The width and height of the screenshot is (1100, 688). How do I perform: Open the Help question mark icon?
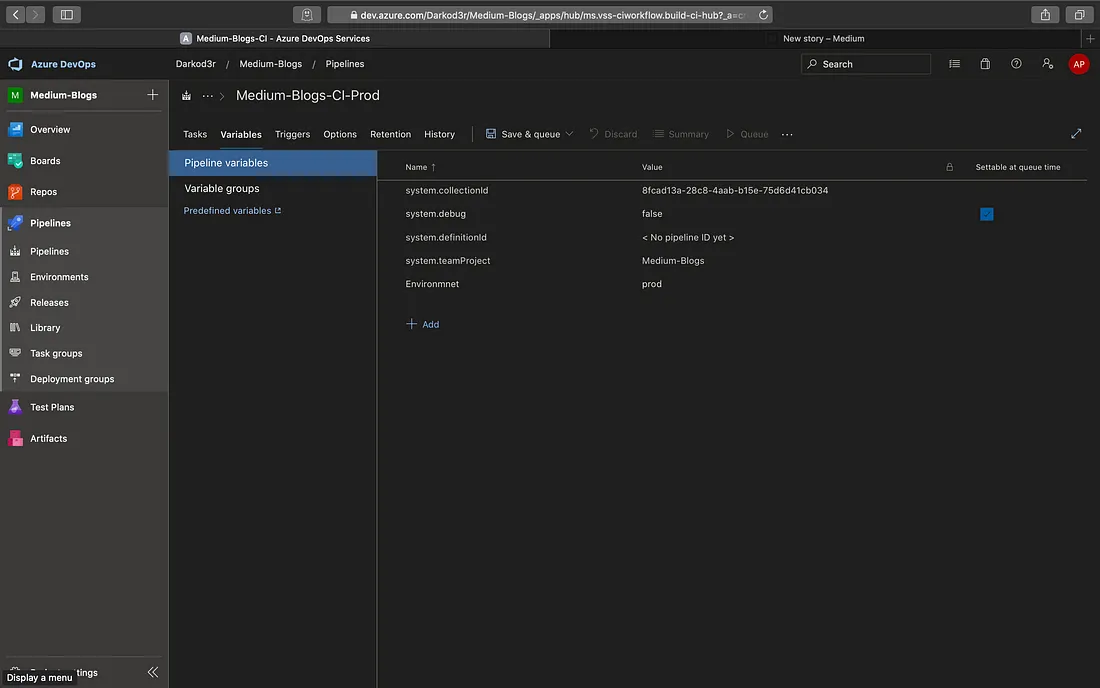click(x=1016, y=64)
